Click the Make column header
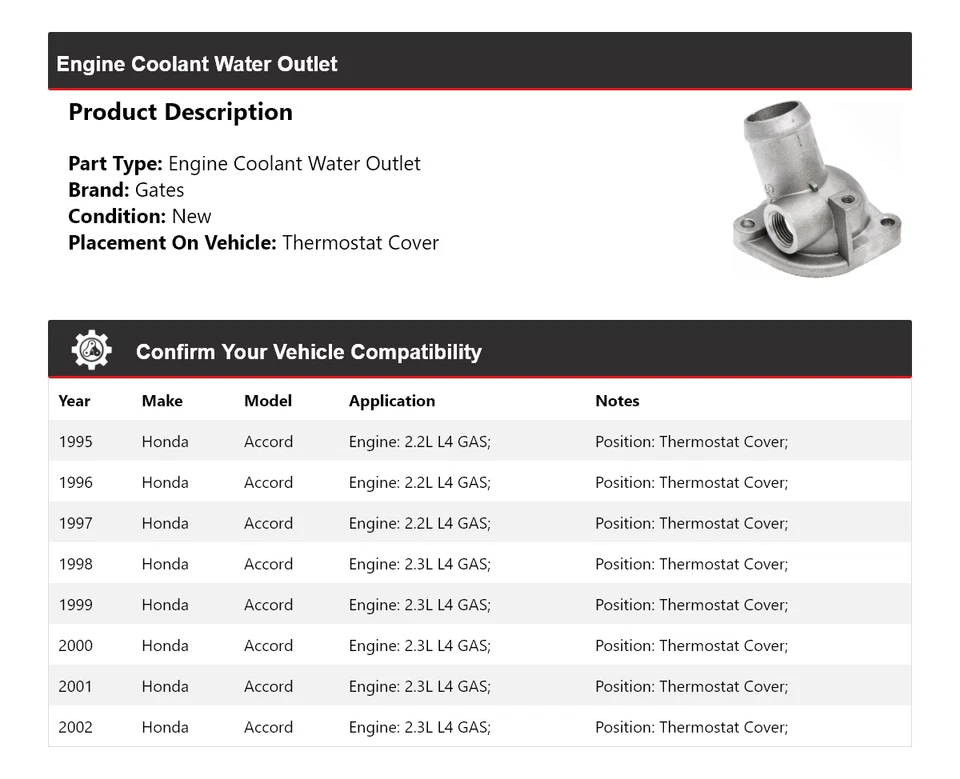960x779 pixels. tap(162, 401)
